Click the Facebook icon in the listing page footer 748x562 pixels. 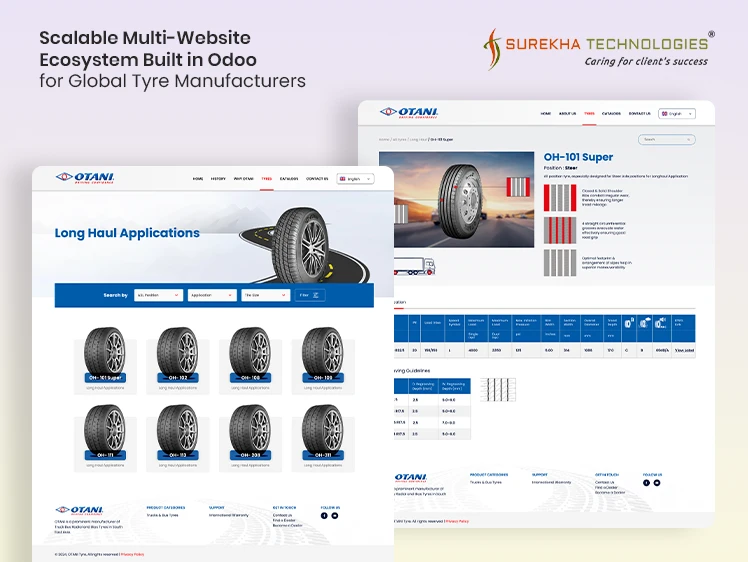[324, 516]
